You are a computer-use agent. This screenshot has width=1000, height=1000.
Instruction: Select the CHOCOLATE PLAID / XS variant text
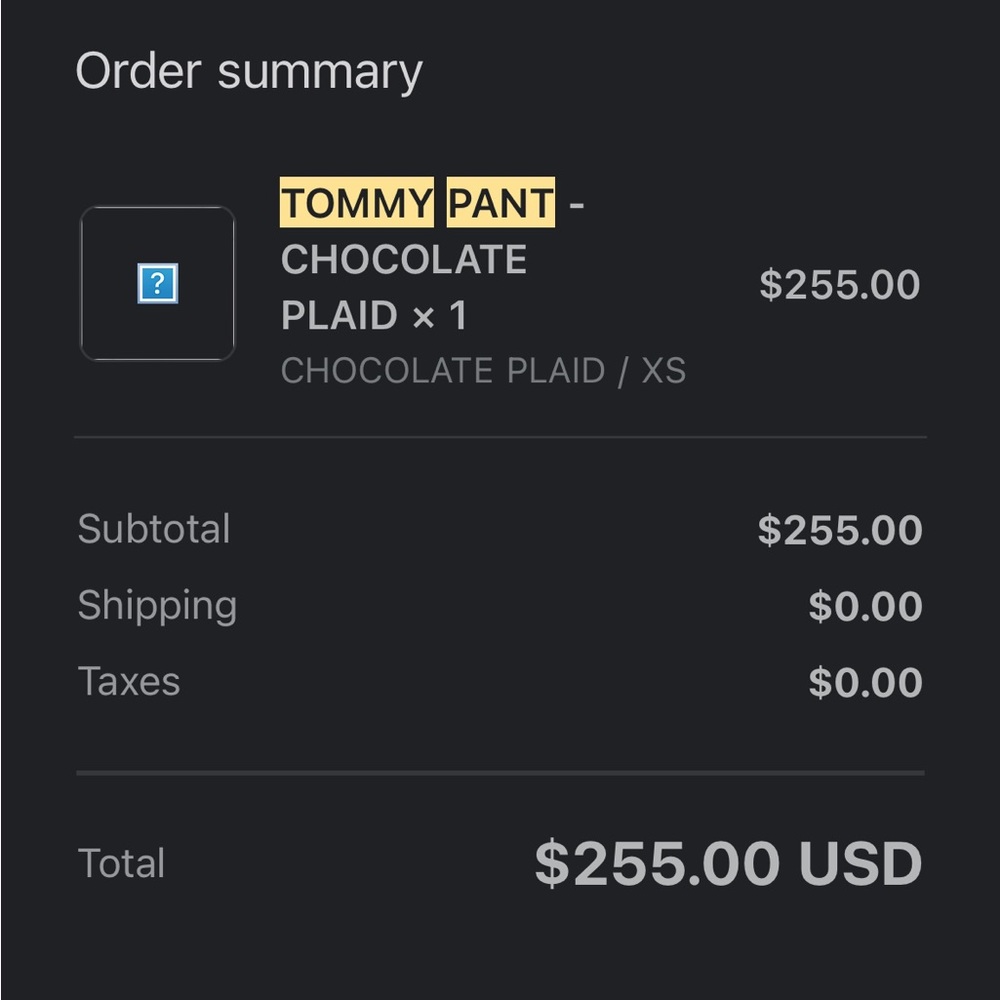(x=483, y=371)
